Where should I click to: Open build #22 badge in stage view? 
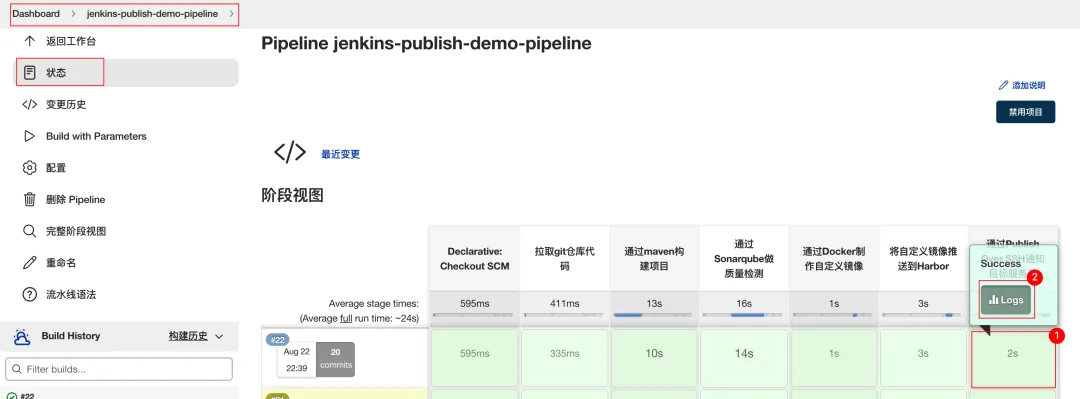click(278, 339)
